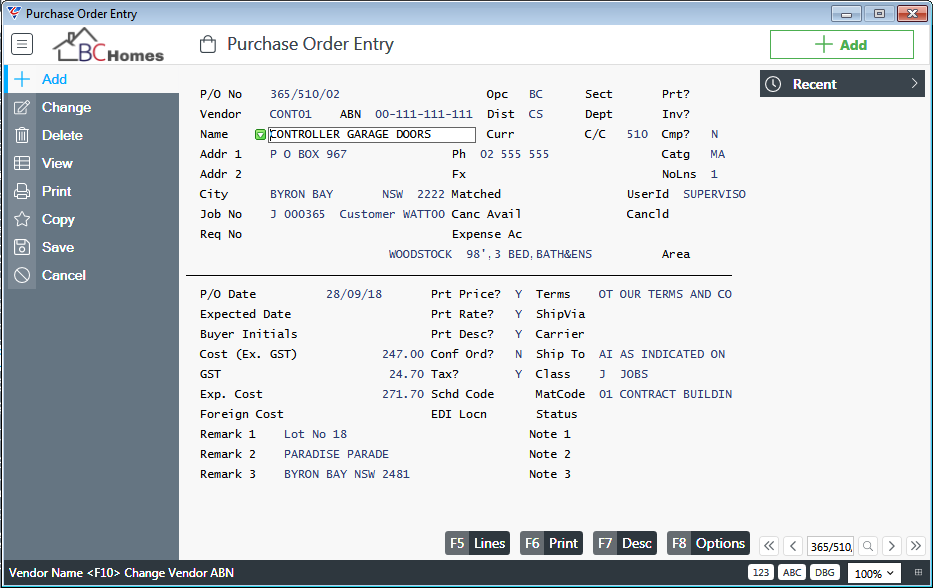The image size is (933, 588).
Task: Select Copy in the sidebar menu
Action: click(x=92, y=219)
